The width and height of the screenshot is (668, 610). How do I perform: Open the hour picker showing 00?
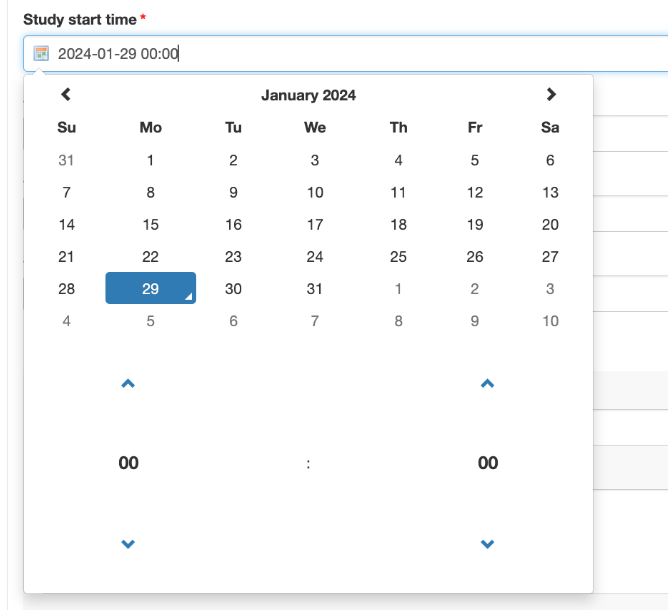[128, 463]
